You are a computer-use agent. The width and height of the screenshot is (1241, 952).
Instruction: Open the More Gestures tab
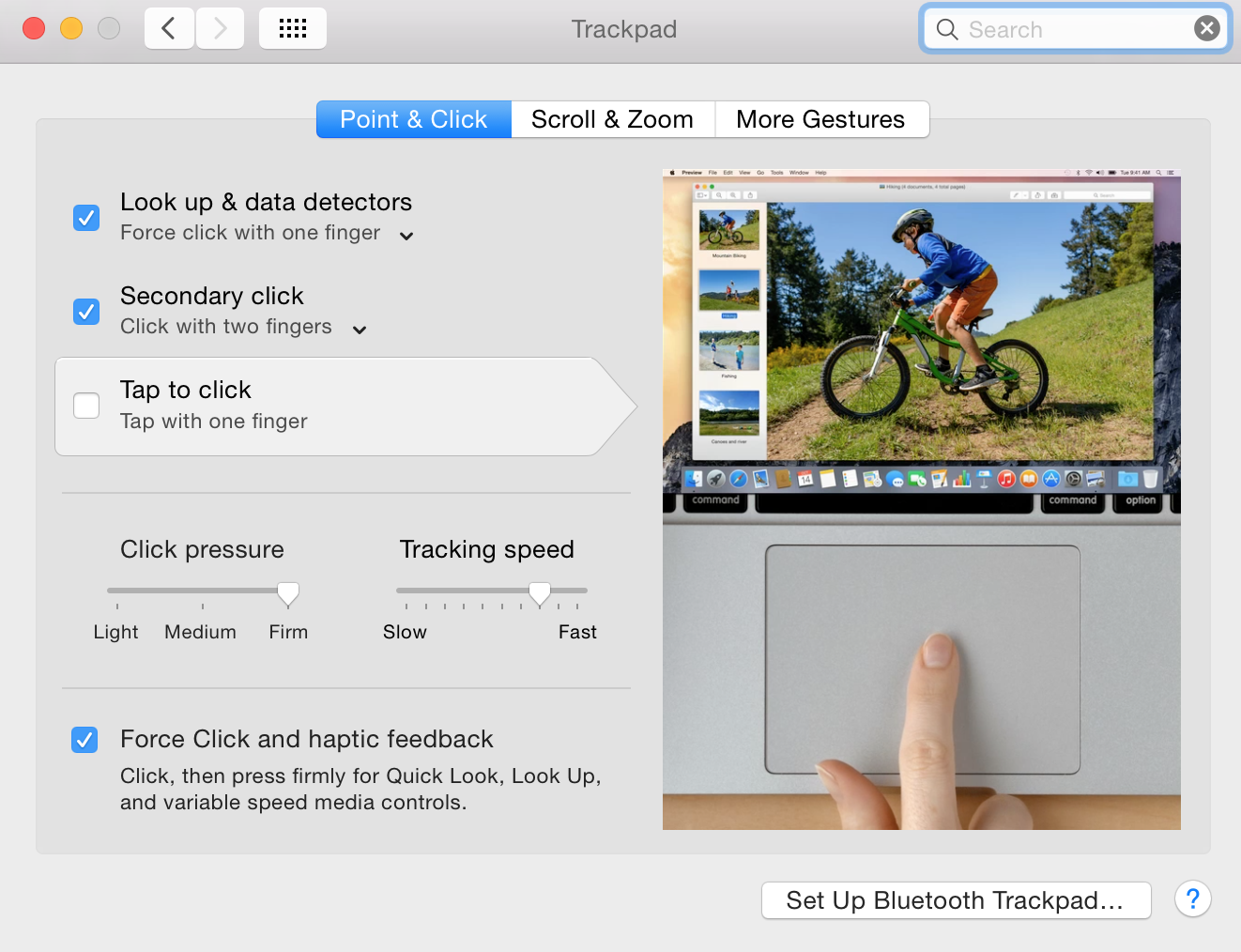[x=821, y=119]
